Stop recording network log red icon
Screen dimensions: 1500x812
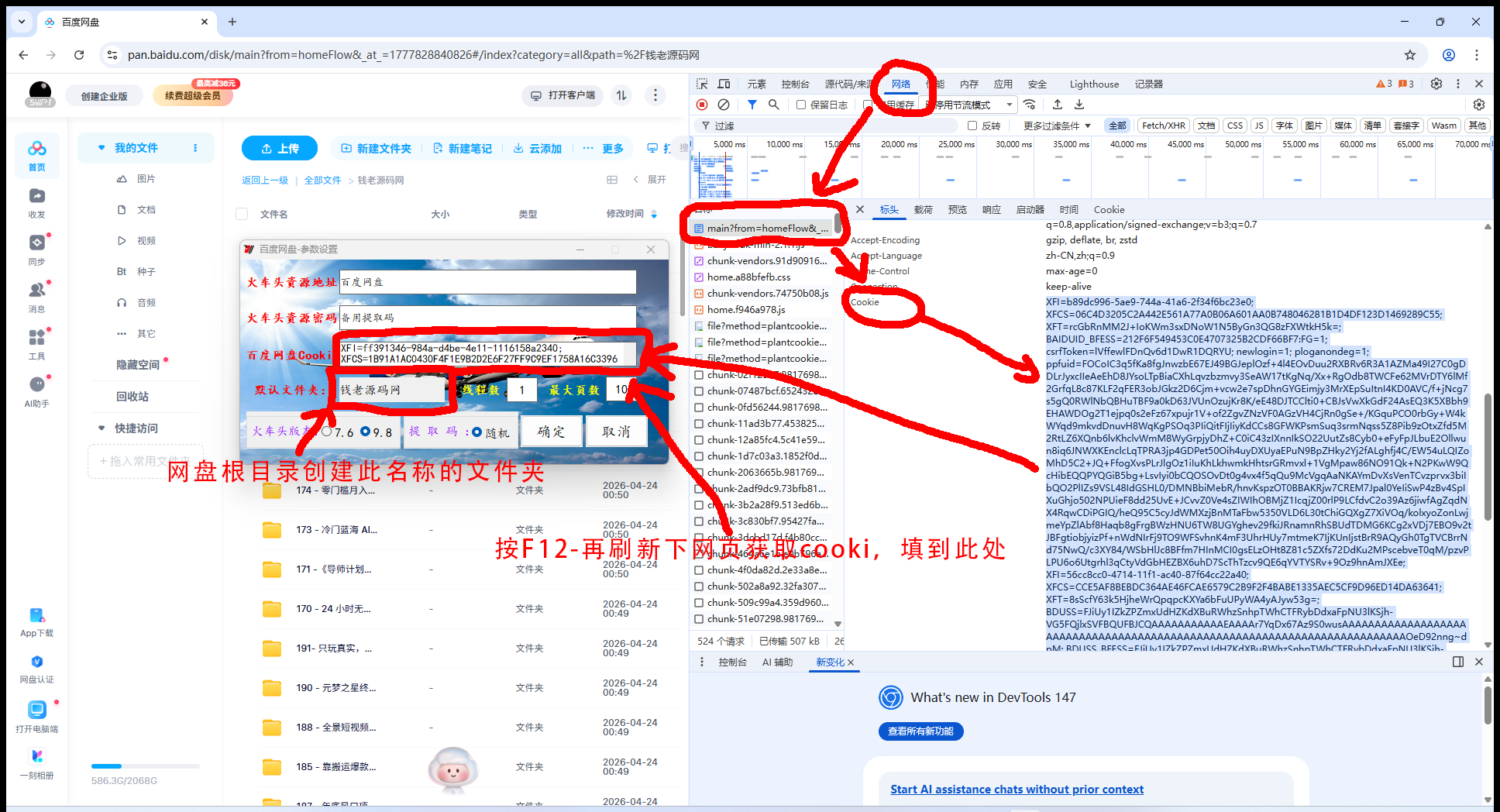(x=702, y=105)
